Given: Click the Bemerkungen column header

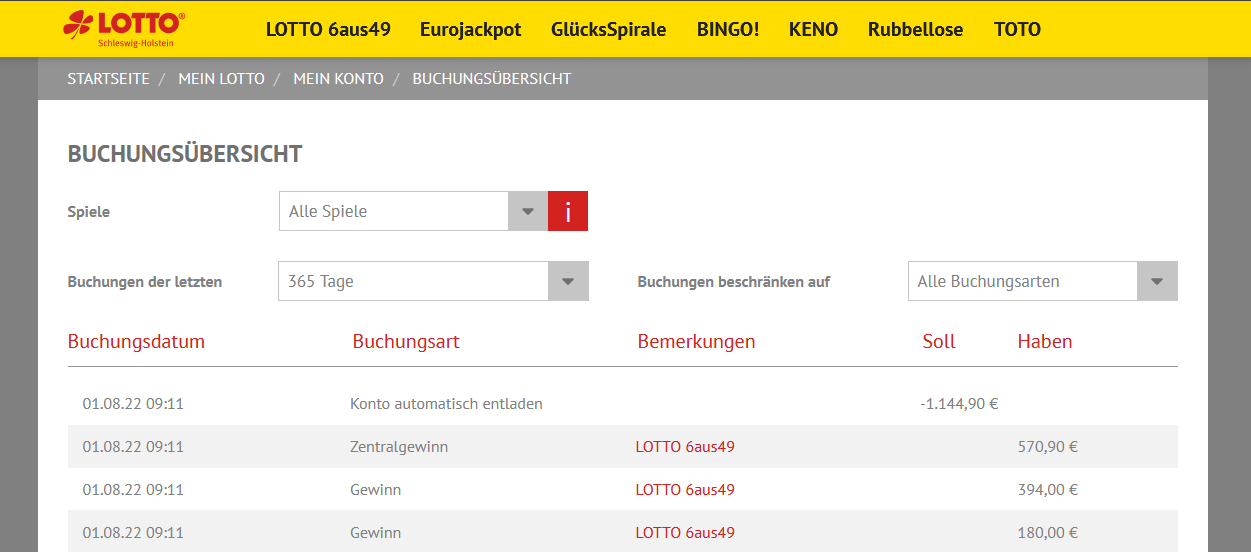Looking at the screenshot, I should click(696, 341).
